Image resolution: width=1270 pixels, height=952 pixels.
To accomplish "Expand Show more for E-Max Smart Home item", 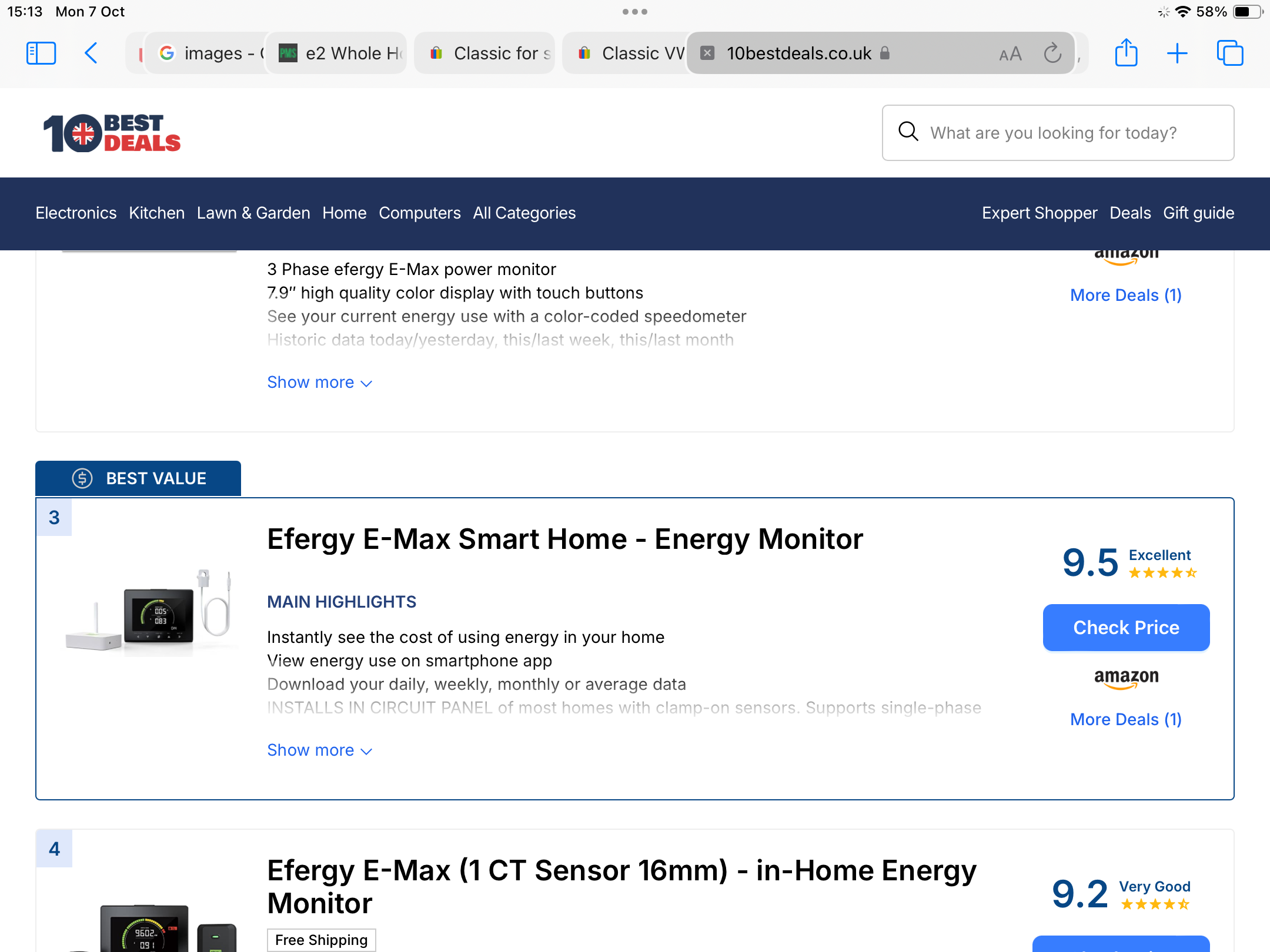I will [x=320, y=750].
